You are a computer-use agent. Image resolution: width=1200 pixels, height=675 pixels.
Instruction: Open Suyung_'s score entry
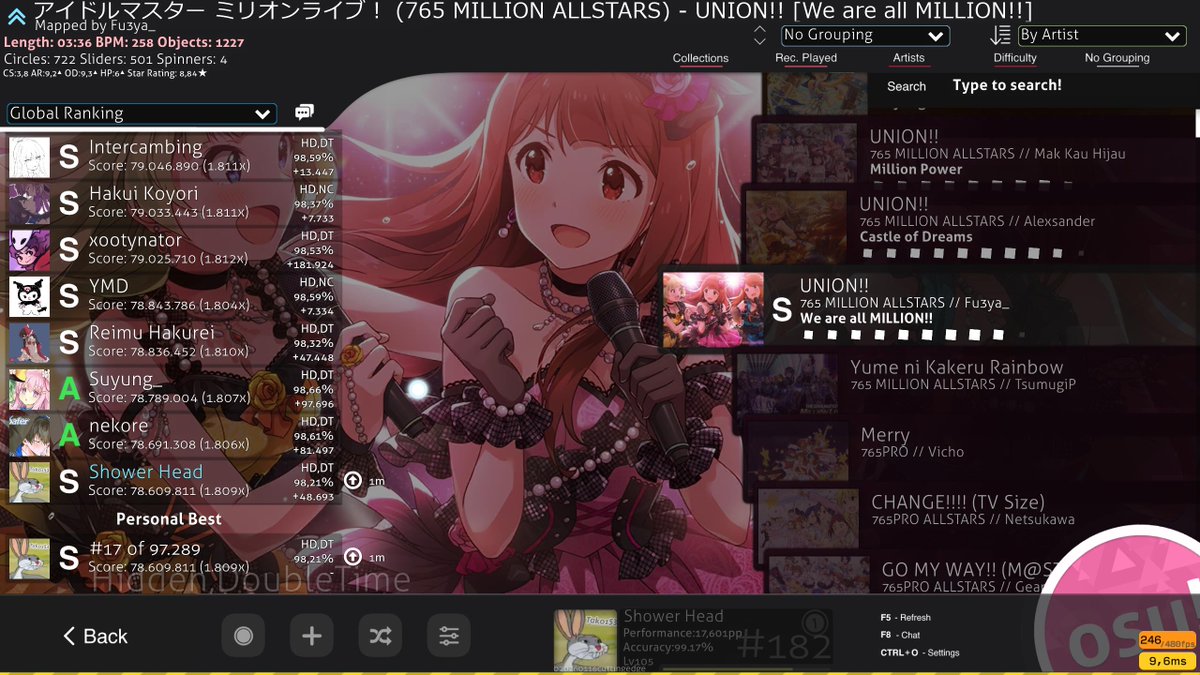click(x=171, y=390)
